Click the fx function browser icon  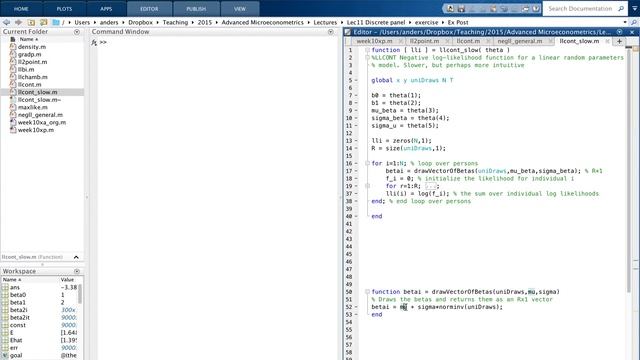(x=94, y=42)
